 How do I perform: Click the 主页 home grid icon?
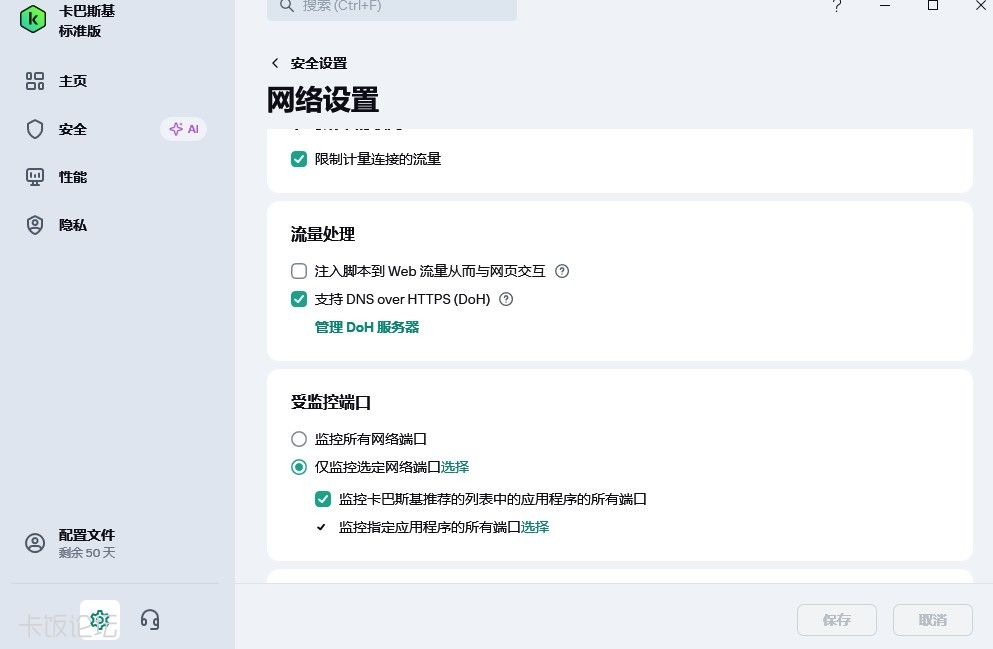35,81
